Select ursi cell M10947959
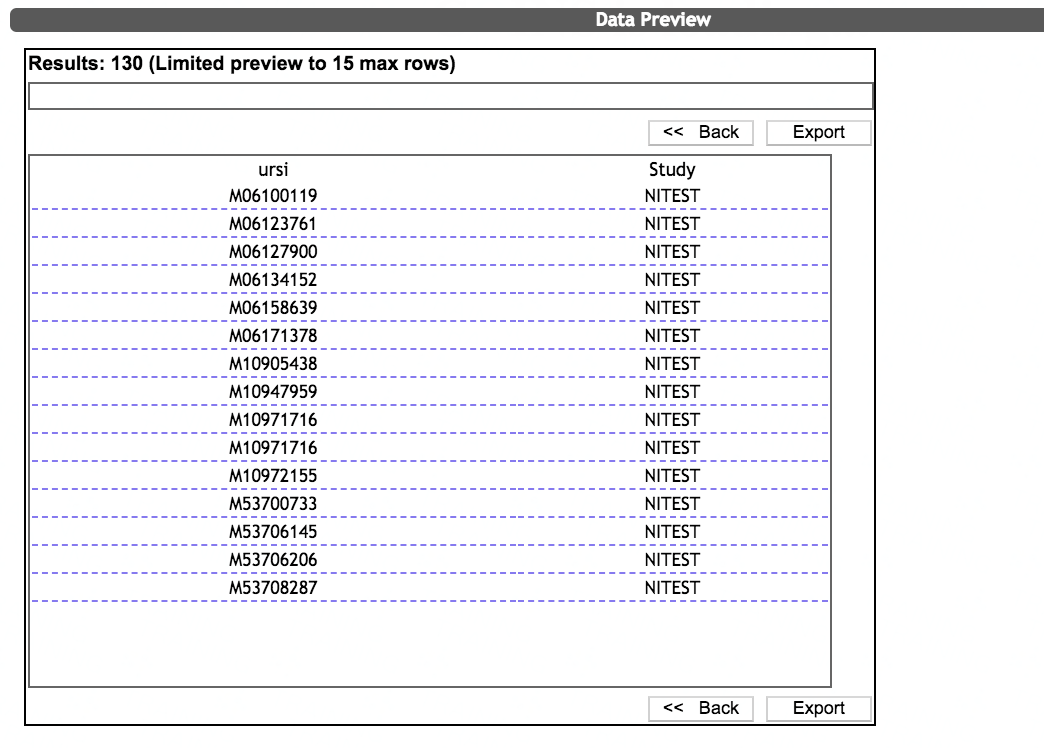Image resolution: width=1044 pixels, height=748 pixels. point(273,392)
